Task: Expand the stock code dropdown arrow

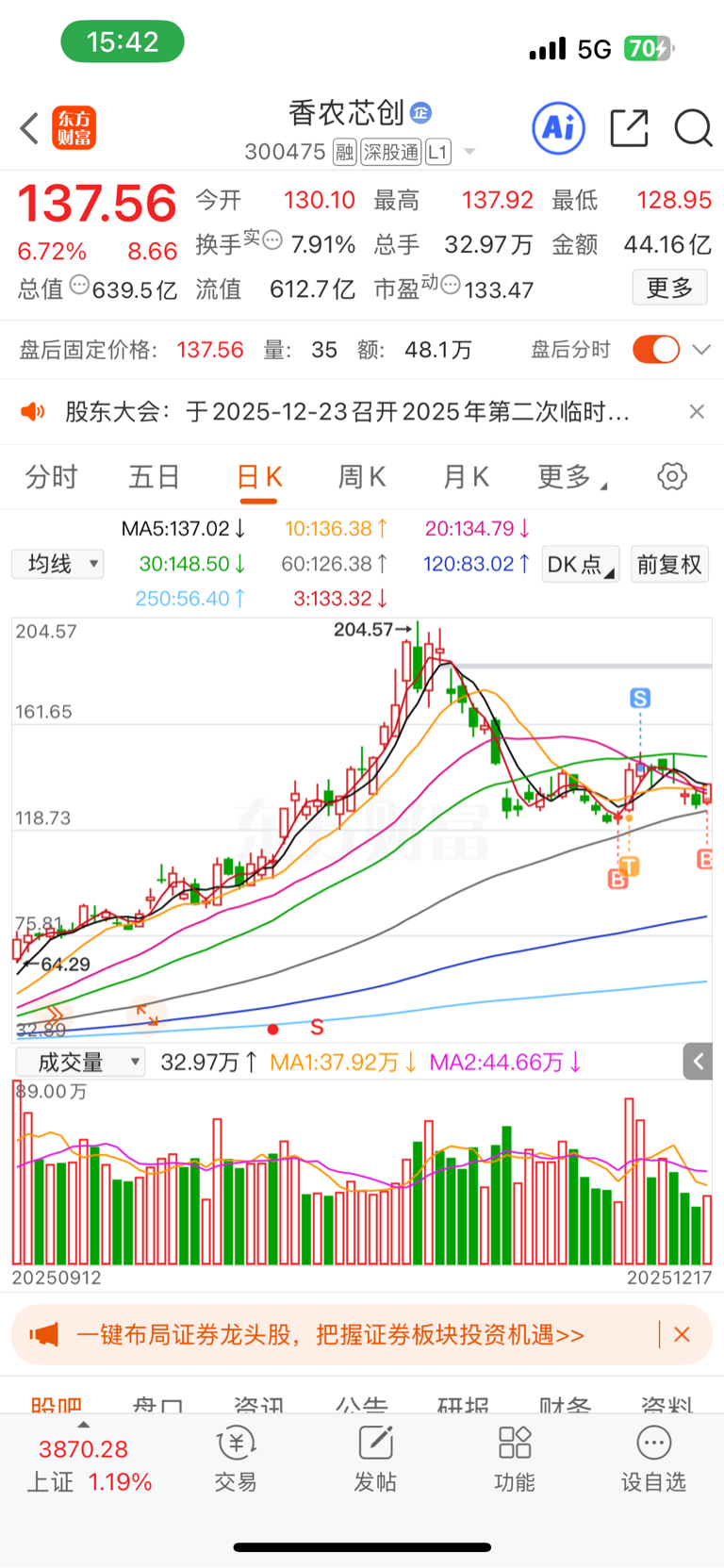Action: coord(469,152)
